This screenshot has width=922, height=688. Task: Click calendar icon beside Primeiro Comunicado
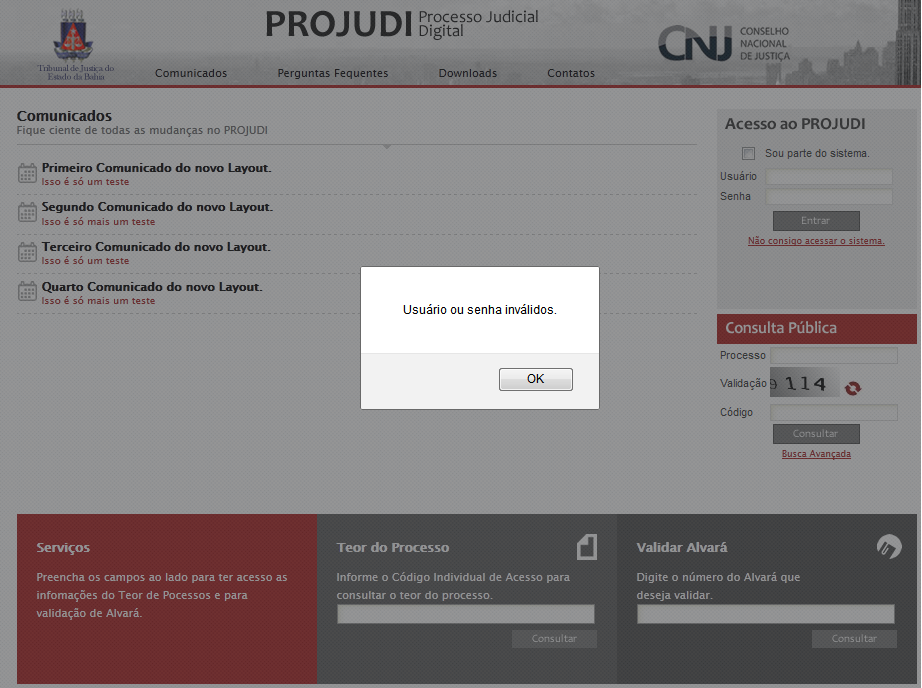point(28,174)
